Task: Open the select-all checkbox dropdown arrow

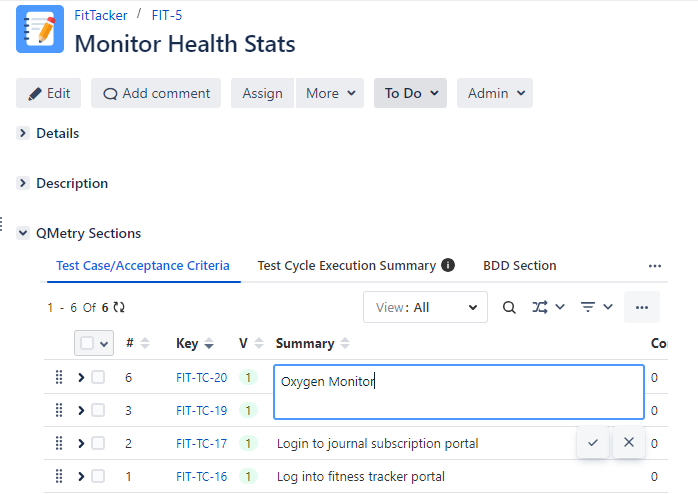Action: pos(104,344)
